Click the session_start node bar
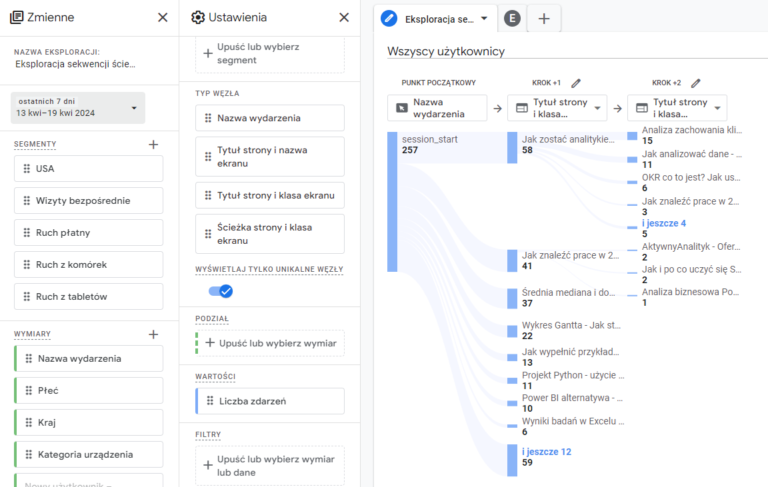 [393, 200]
